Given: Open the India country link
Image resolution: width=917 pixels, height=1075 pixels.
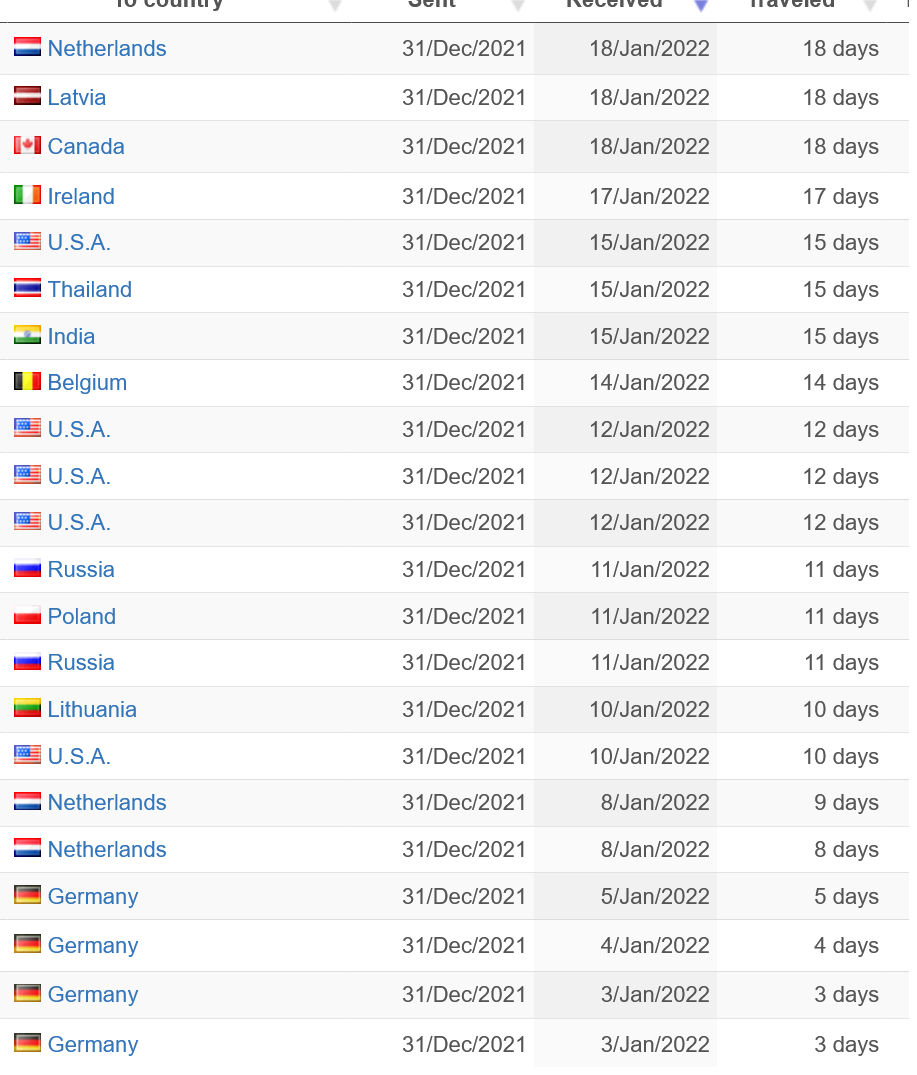Looking at the screenshot, I should tap(71, 336).
